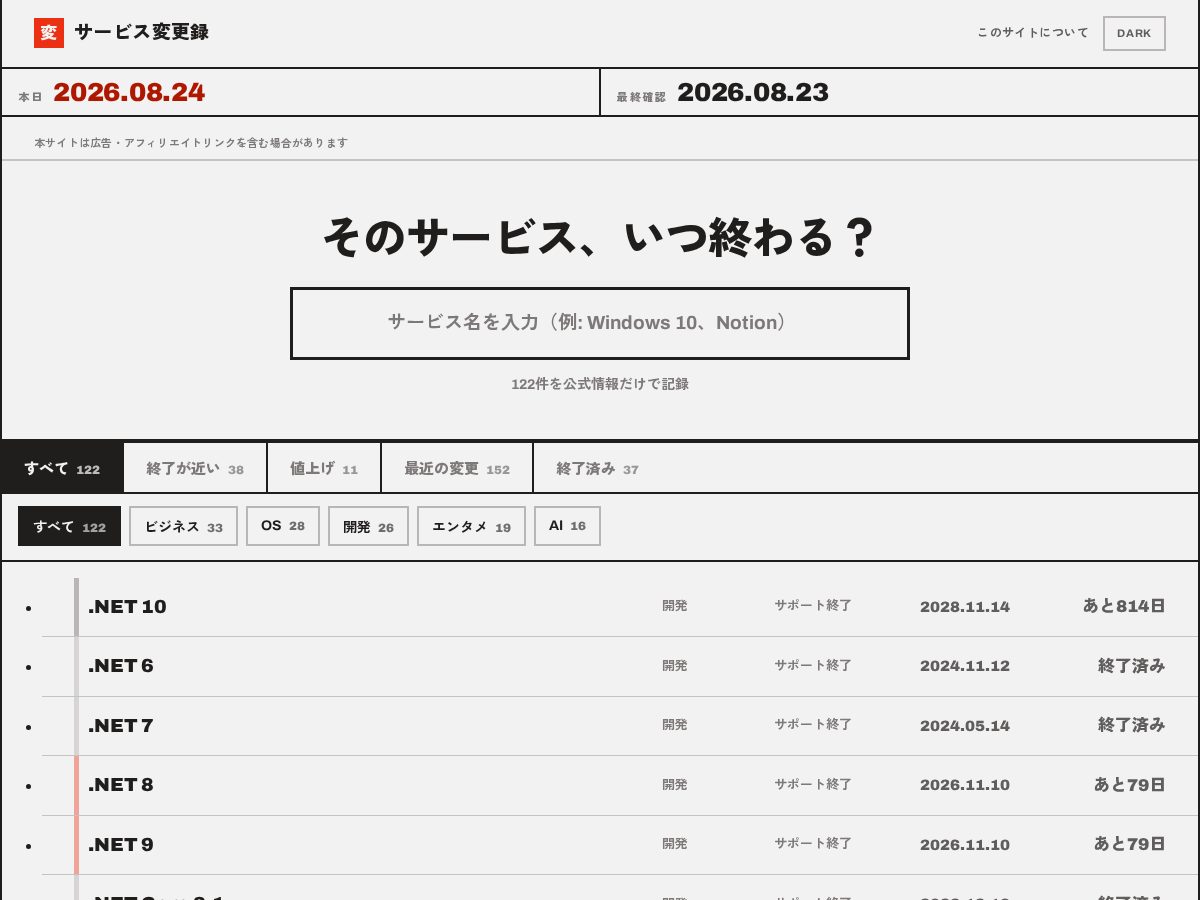Click 終了済み status in .NET 7 row
The height and width of the screenshot is (900, 1200).
[1132, 725]
